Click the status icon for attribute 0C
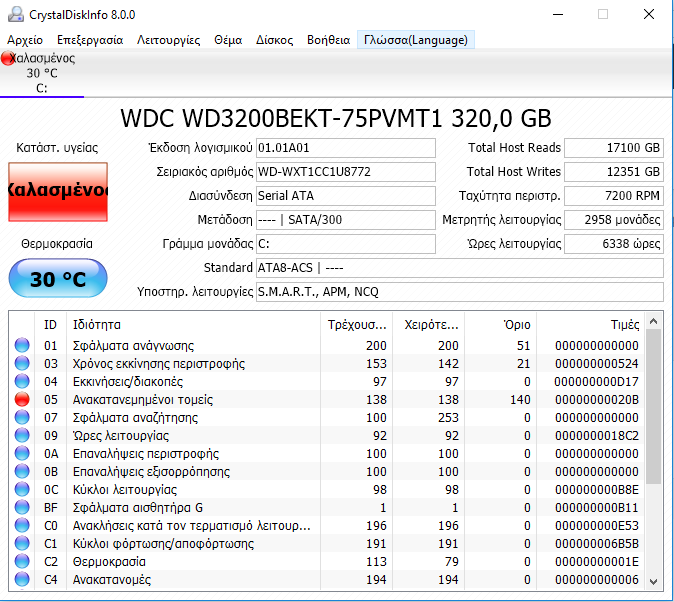Viewport: 674px width, 602px height. point(22,490)
